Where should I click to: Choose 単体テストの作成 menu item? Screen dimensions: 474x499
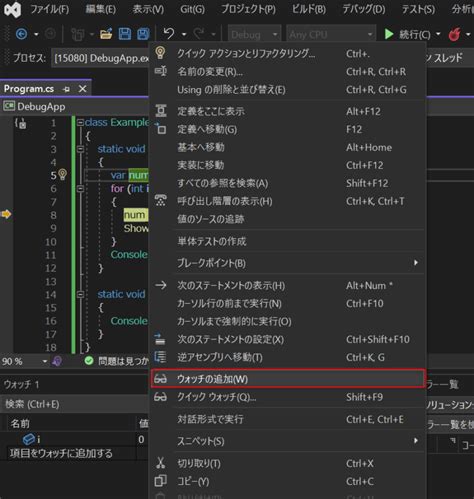287,241
